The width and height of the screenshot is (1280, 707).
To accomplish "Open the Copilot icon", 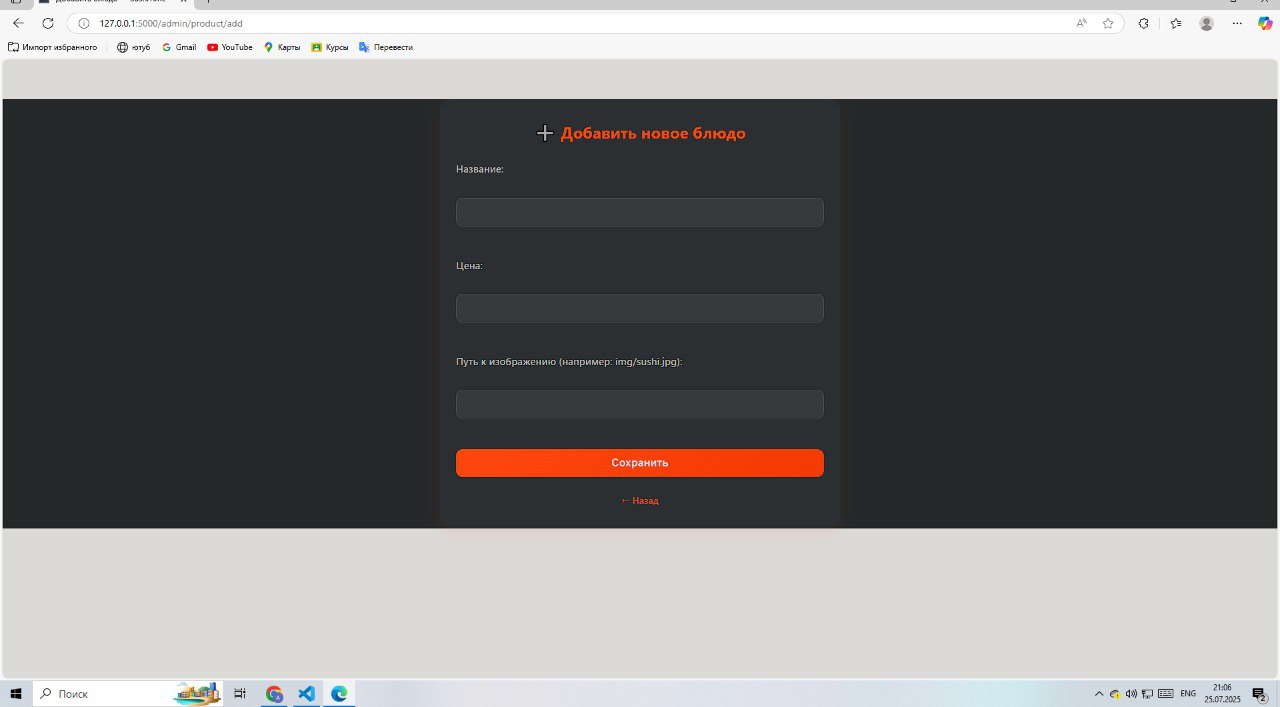I will point(1265,23).
